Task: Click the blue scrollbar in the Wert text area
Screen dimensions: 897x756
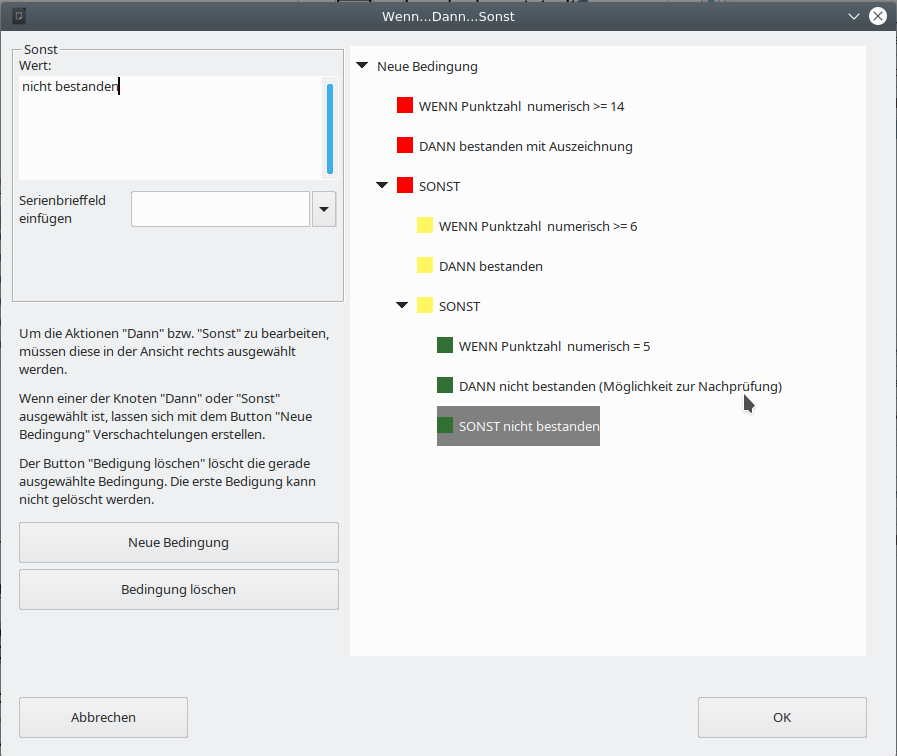Action: pos(330,128)
